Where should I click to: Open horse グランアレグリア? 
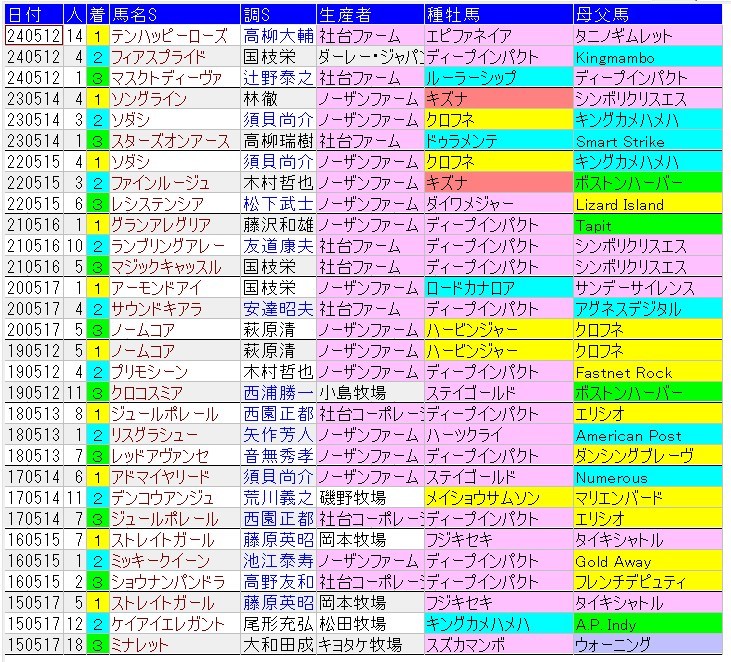(x=161, y=225)
